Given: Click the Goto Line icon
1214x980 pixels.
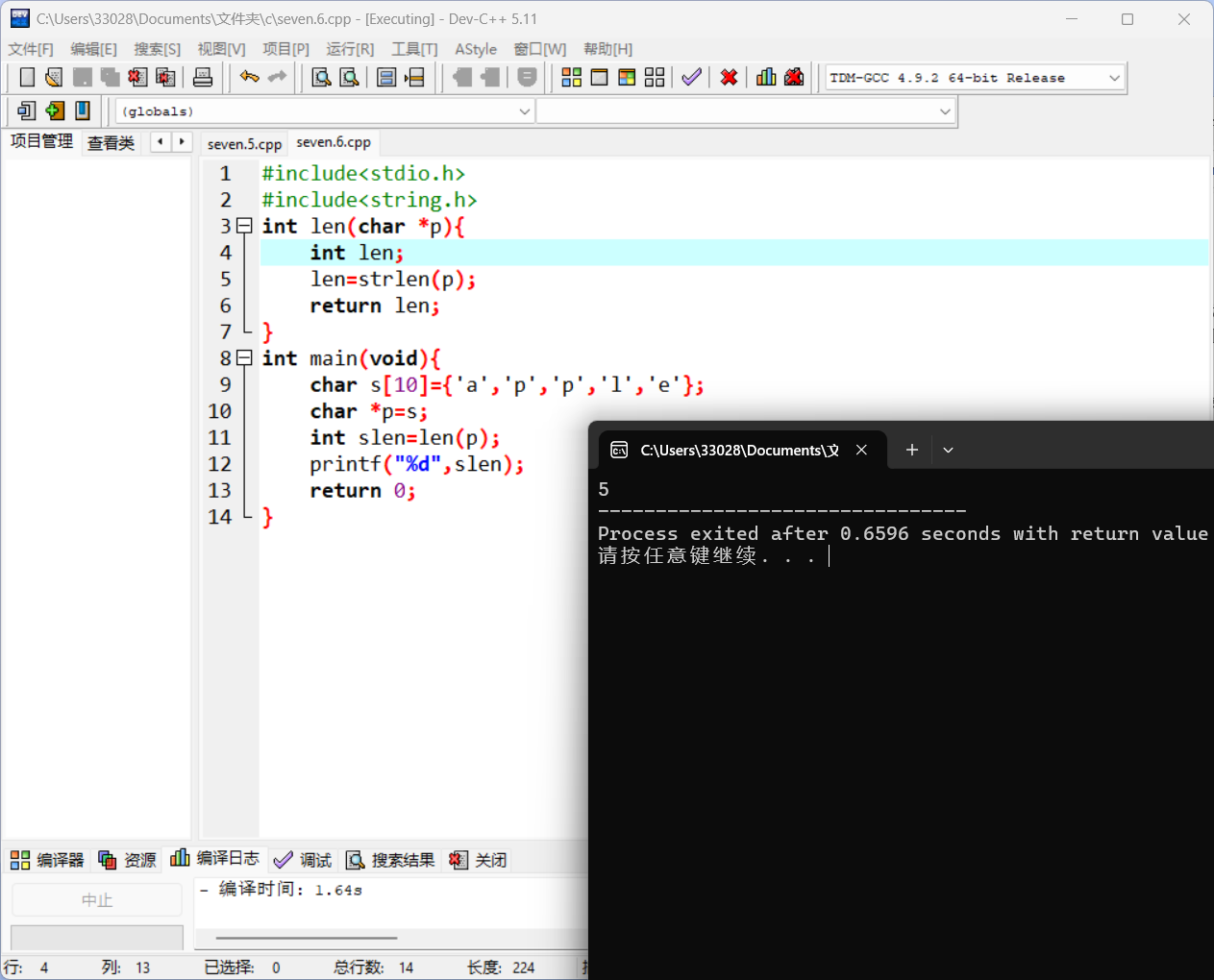Looking at the screenshot, I should (x=414, y=77).
